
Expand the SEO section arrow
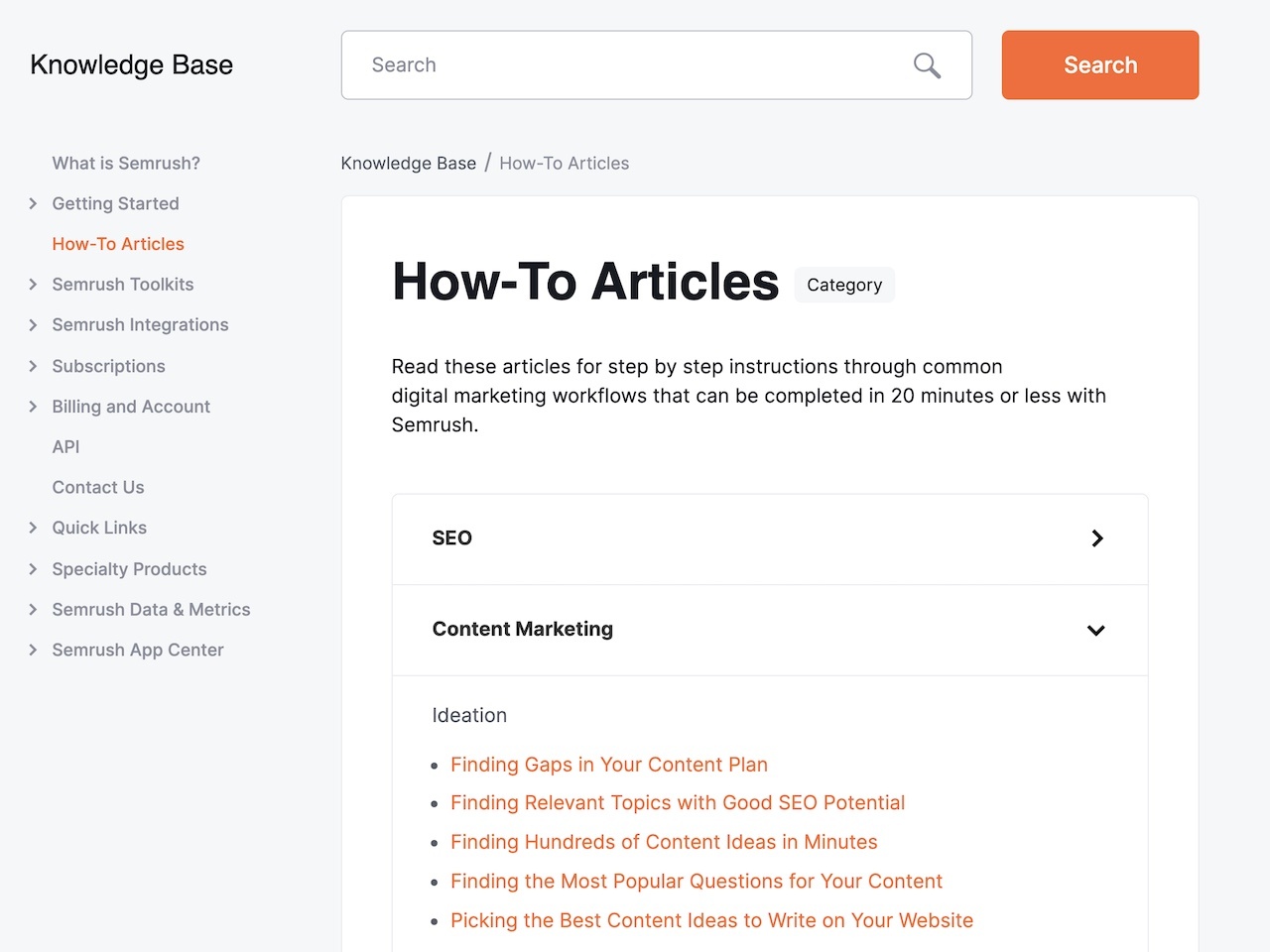click(1097, 538)
